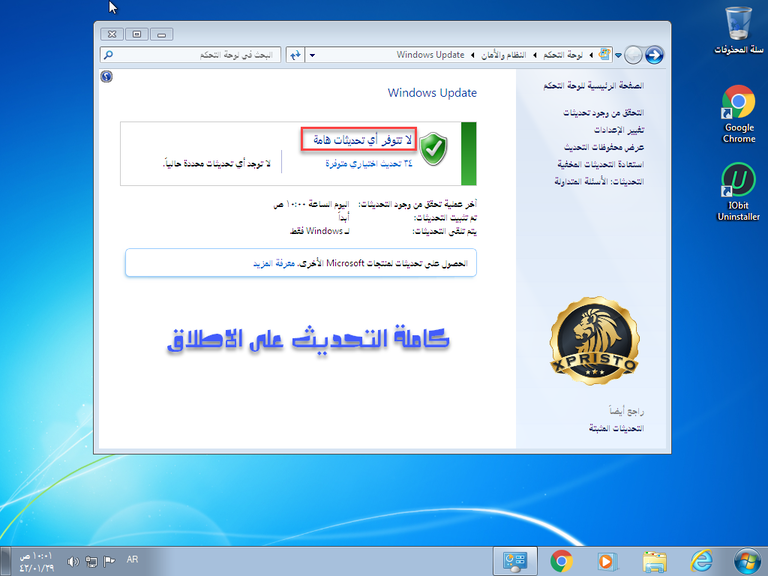The height and width of the screenshot is (576, 768).
Task: Expand the arrow before Windows Update breadcrumb
Action: 472,55
